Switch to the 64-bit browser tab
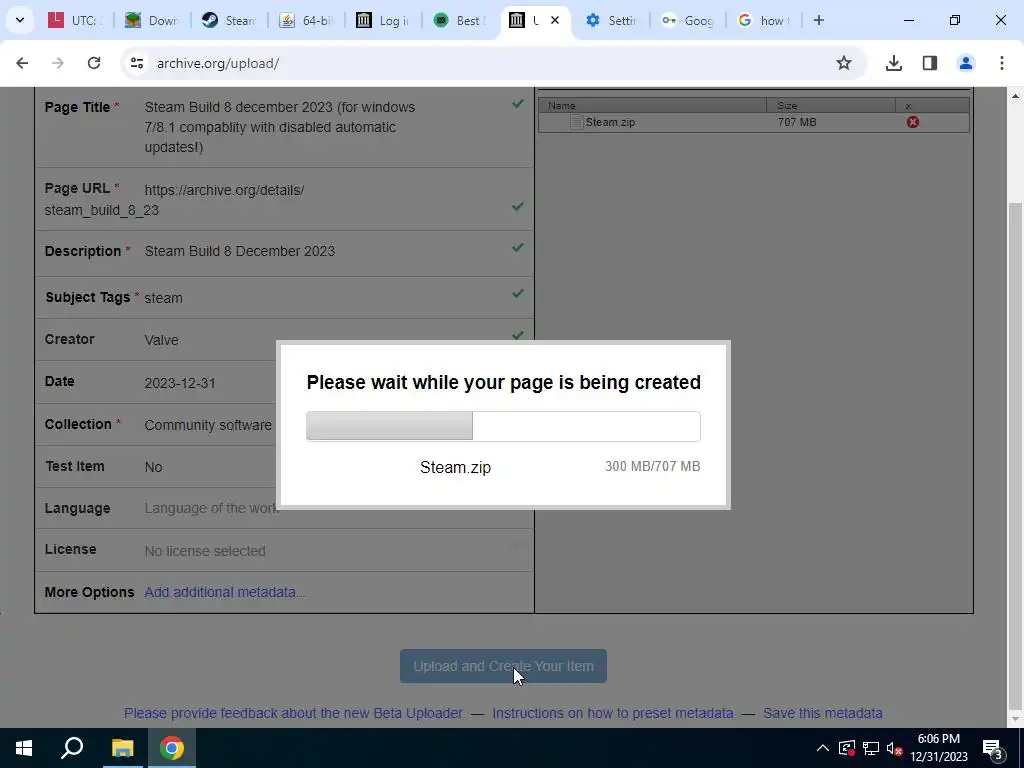This screenshot has width=1024, height=768. (x=306, y=20)
